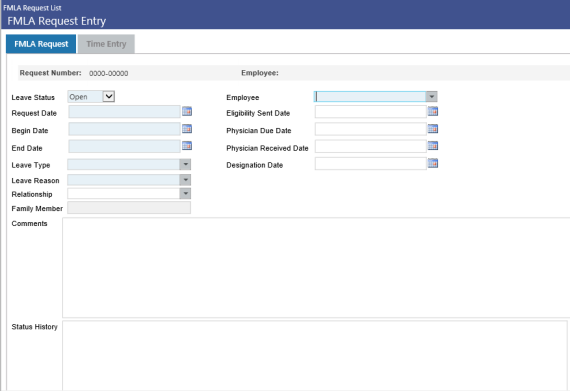
Task: Switch to the Time Entry tab
Action: point(106,44)
